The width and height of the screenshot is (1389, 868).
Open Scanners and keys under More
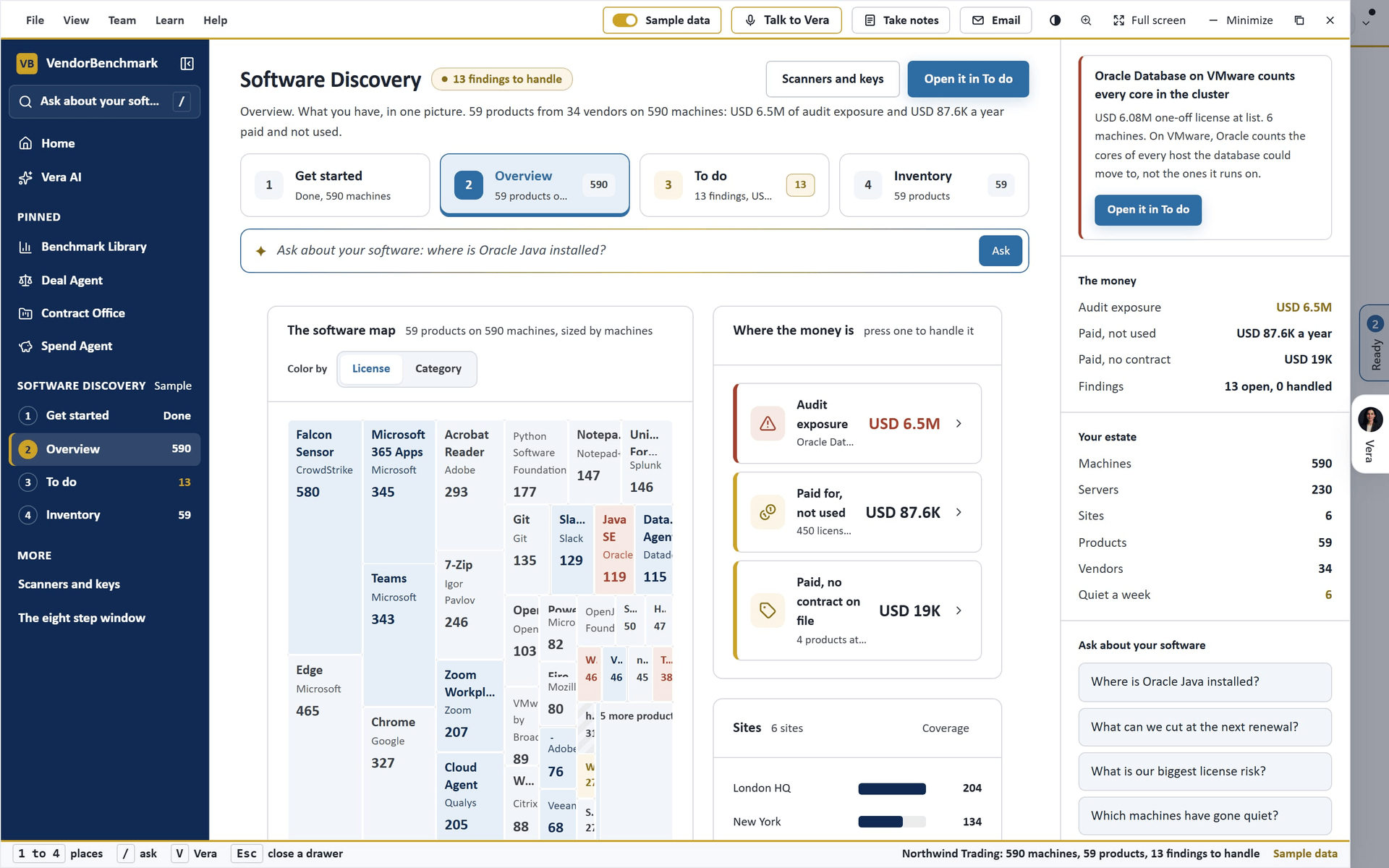click(69, 584)
